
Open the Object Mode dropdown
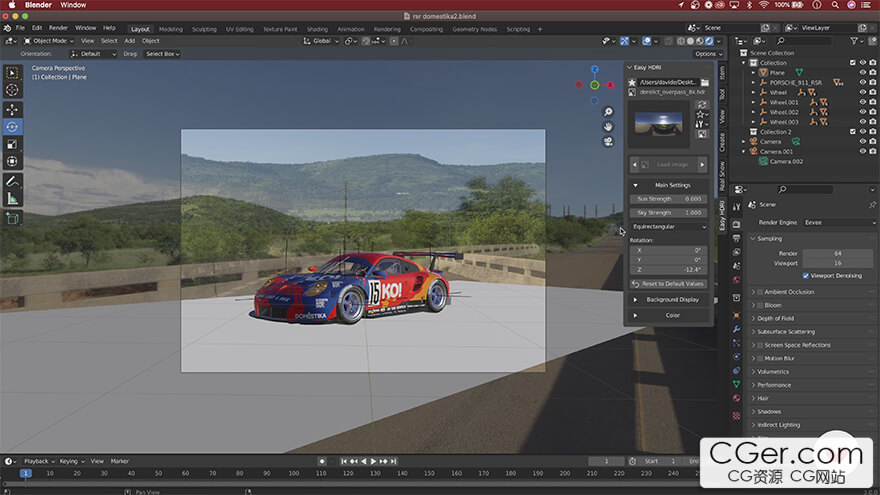(x=49, y=41)
